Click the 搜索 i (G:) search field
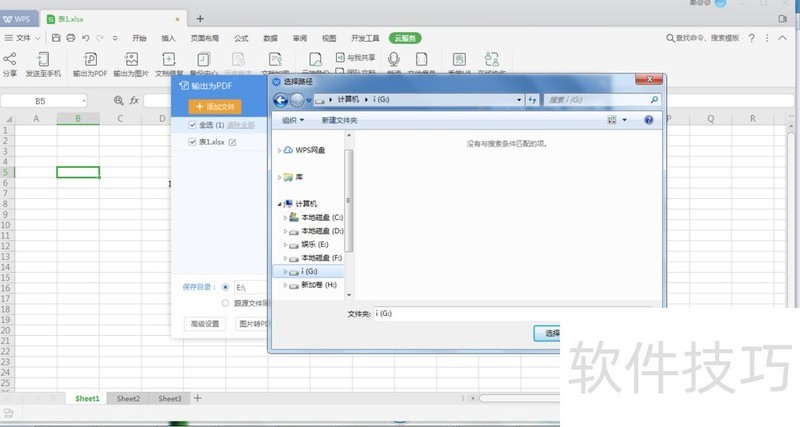This screenshot has height=427, width=800. pos(602,99)
